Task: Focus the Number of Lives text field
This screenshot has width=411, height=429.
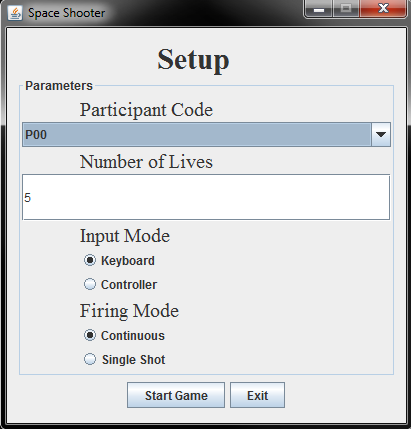Action: 206,197
